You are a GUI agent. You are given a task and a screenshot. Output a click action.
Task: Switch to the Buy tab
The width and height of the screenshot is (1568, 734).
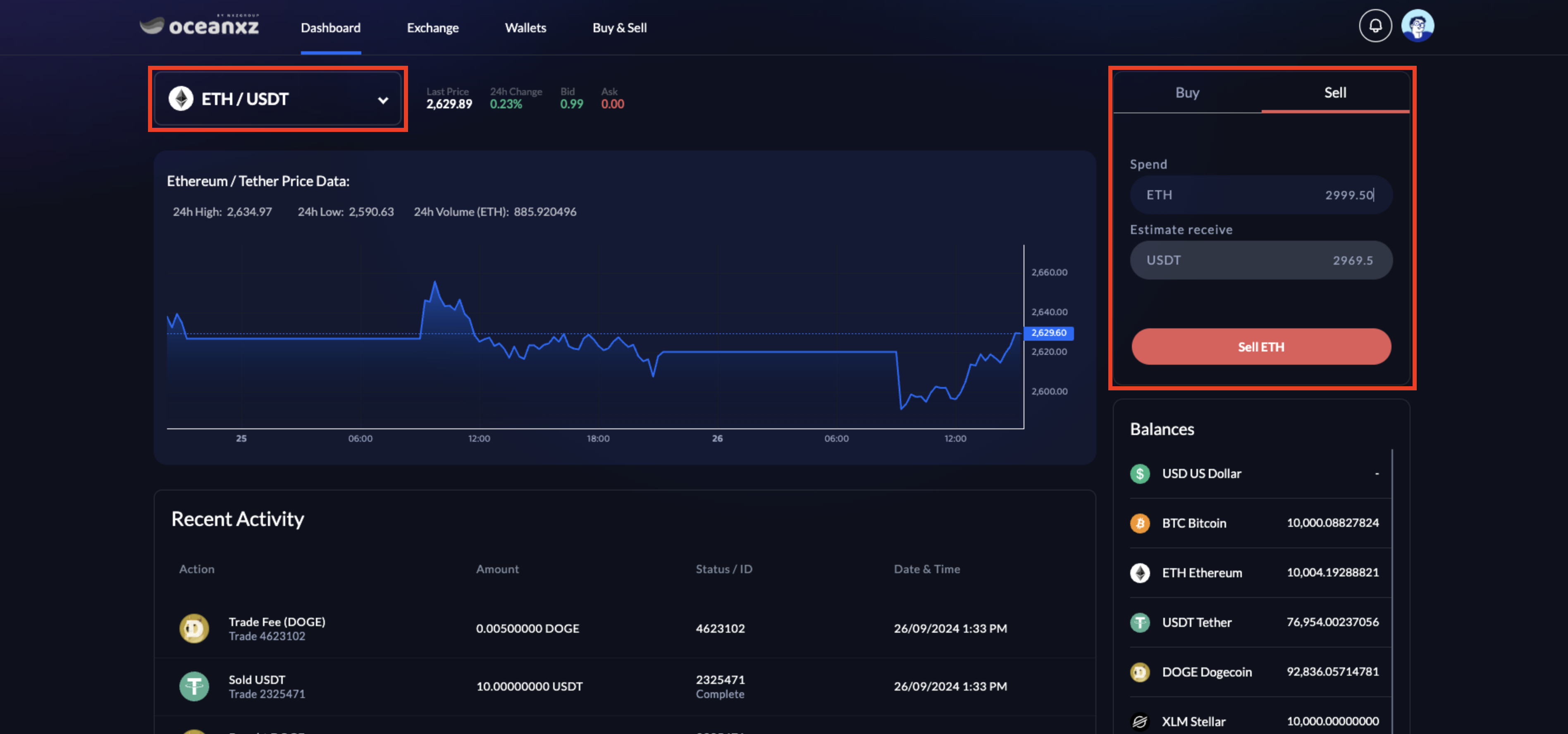1186,93
